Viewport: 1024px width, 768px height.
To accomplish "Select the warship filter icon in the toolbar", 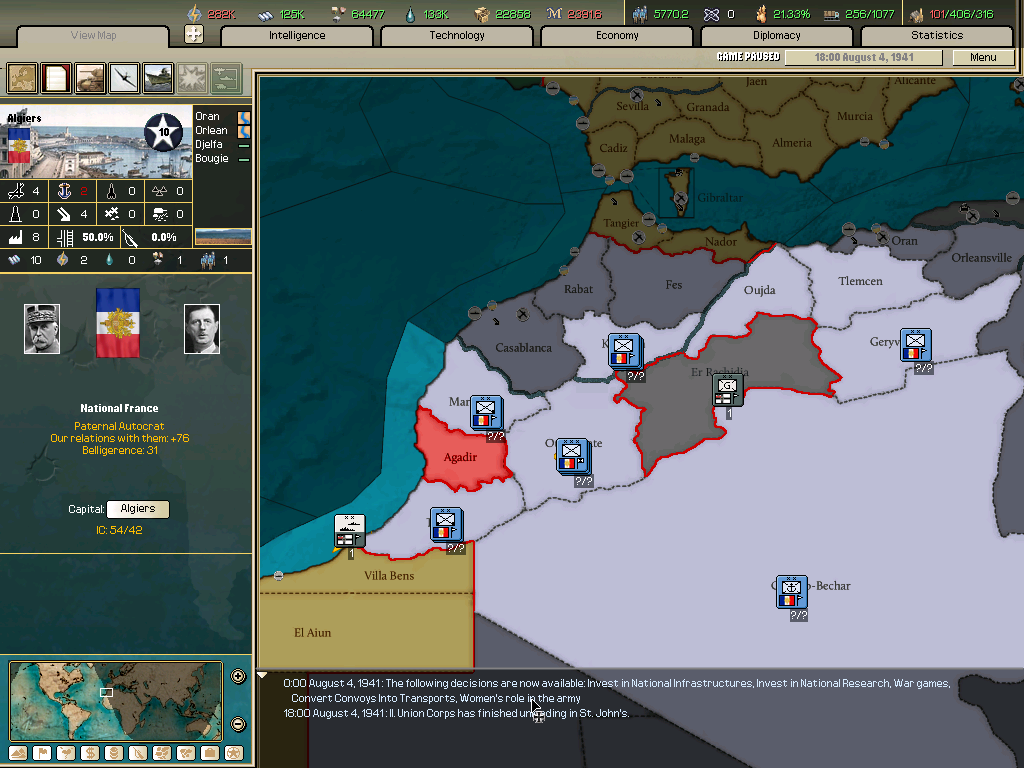I will tap(157, 78).
